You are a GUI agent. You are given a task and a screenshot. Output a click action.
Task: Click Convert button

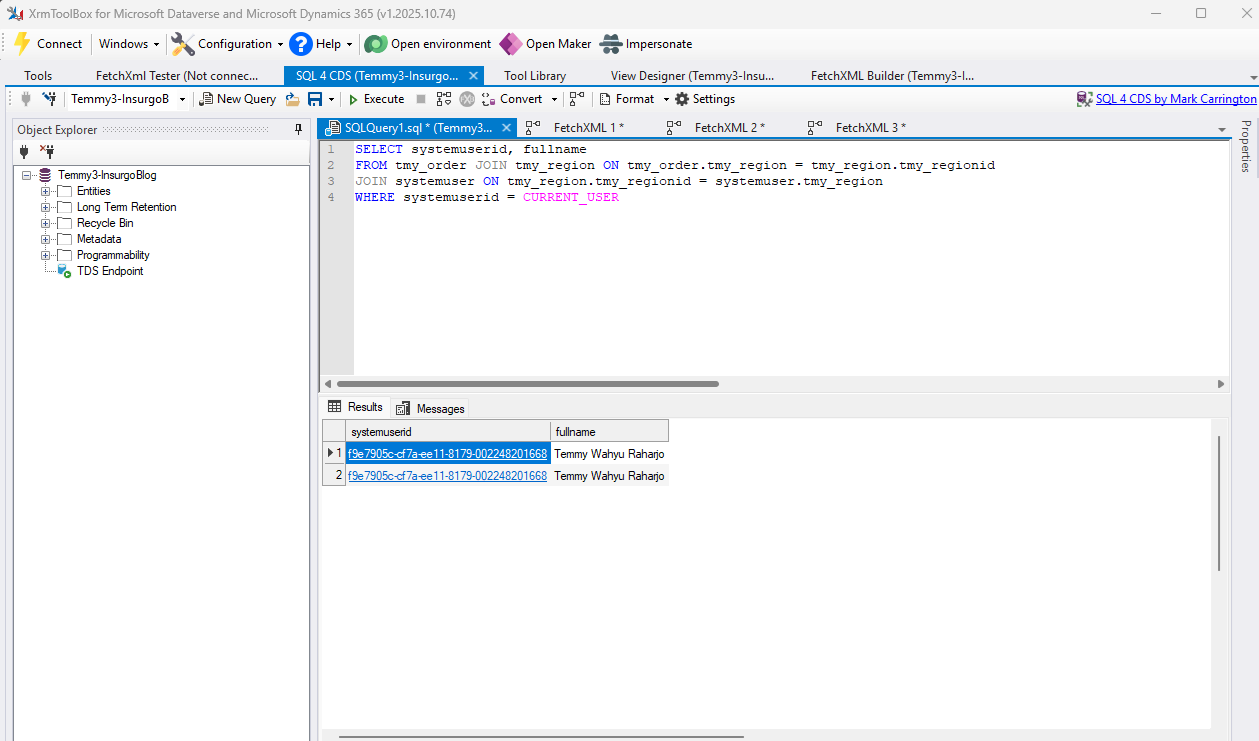pos(513,99)
